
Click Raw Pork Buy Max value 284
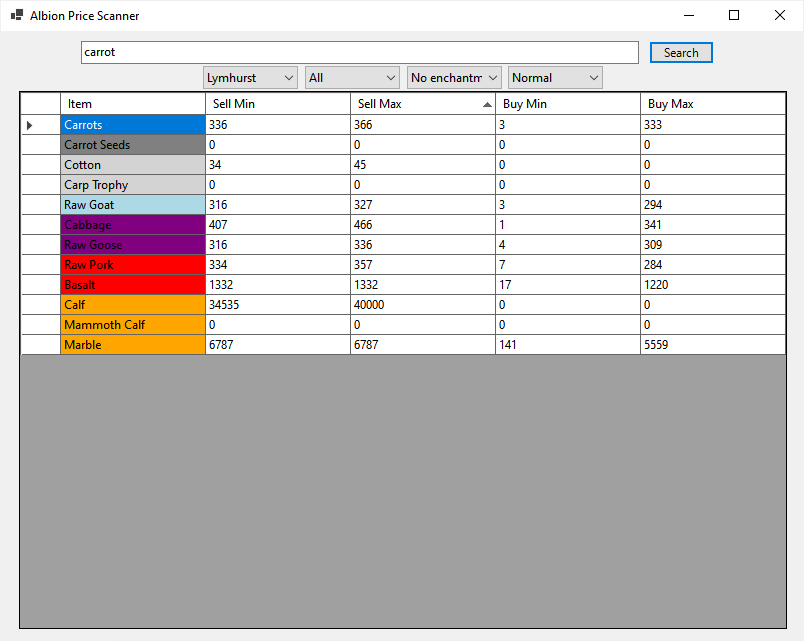click(713, 265)
